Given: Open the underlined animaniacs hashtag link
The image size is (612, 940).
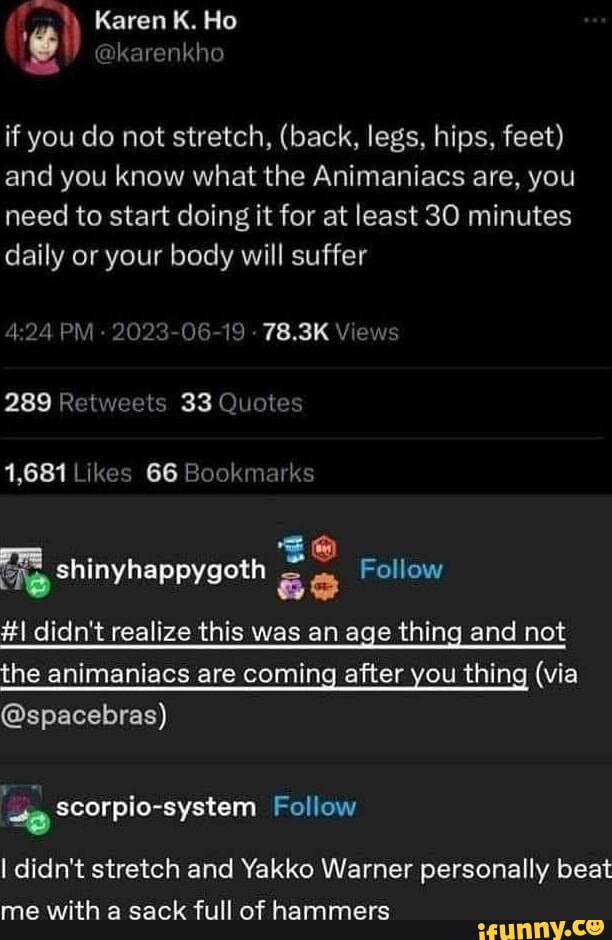Looking at the screenshot, I should (x=283, y=653).
